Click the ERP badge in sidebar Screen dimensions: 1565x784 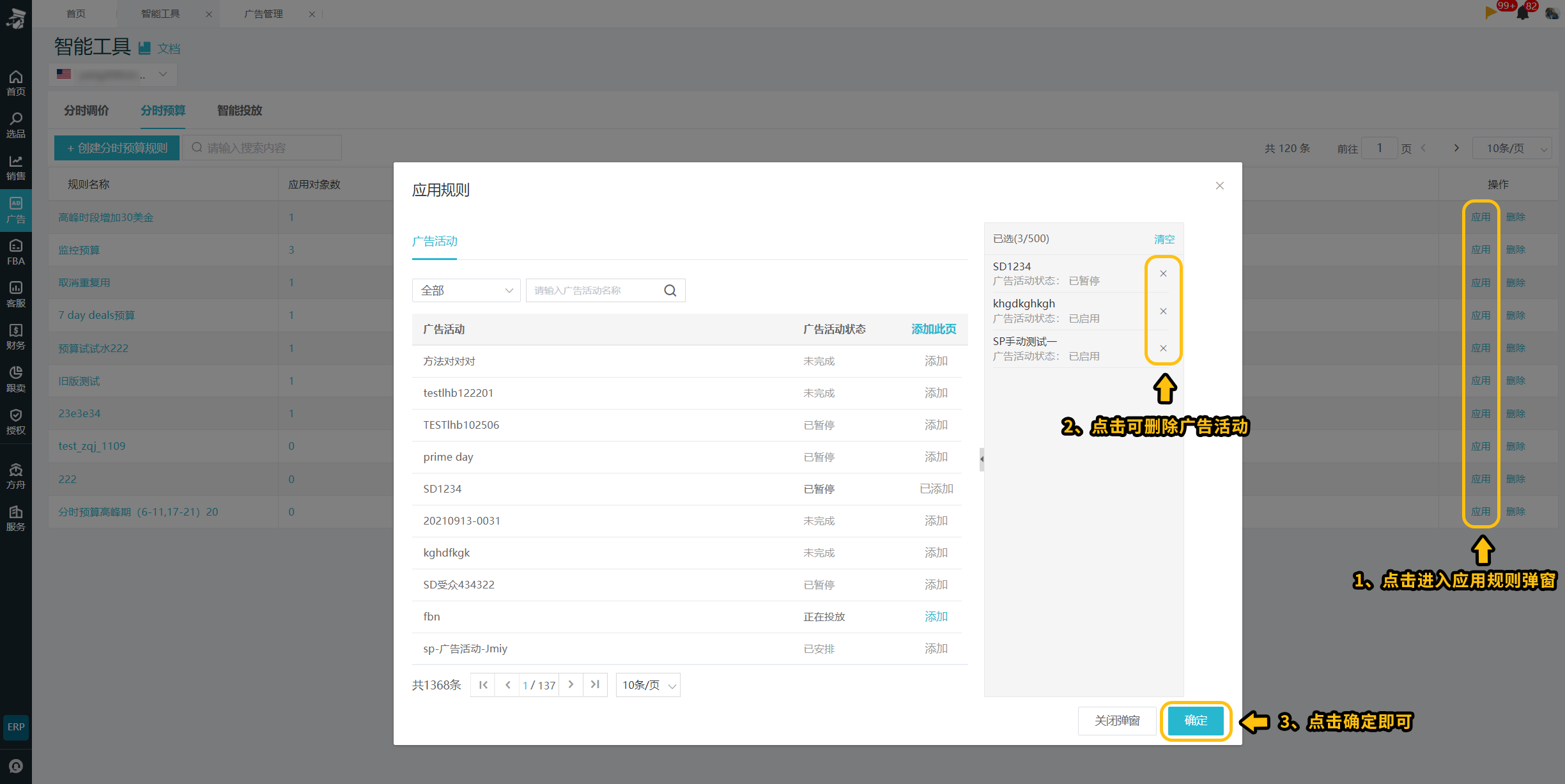point(16,727)
